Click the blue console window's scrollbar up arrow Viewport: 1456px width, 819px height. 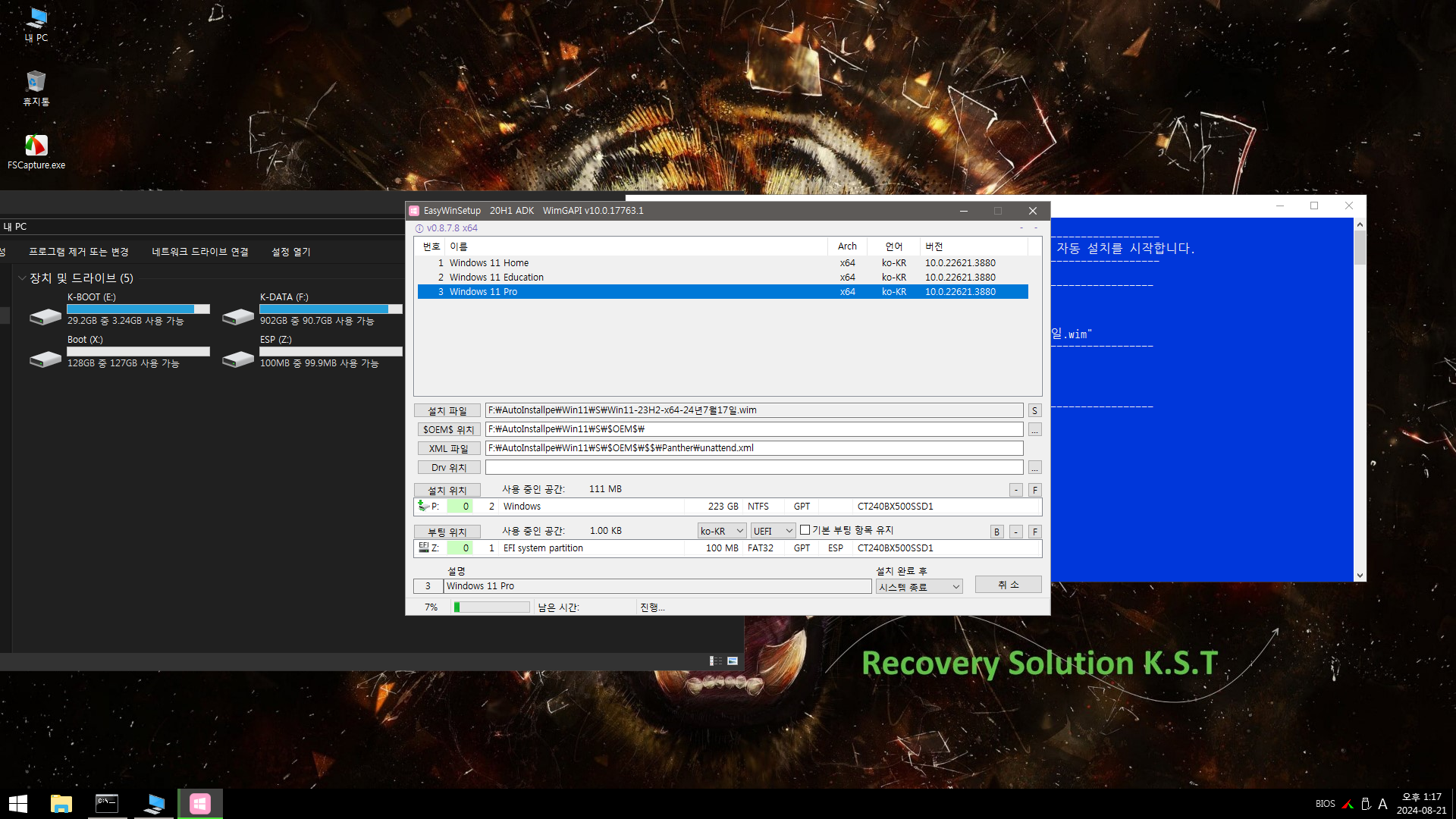click(x=1360, y=224)
